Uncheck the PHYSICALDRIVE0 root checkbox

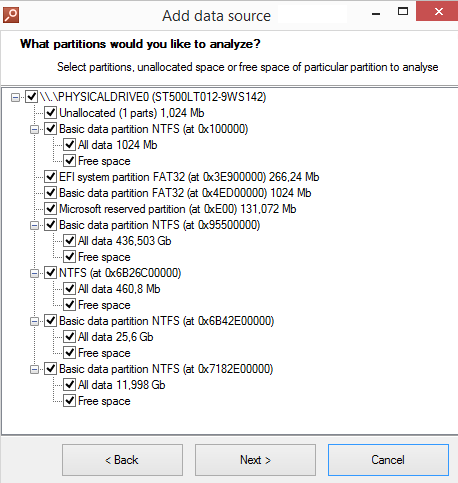click(31, 97)
